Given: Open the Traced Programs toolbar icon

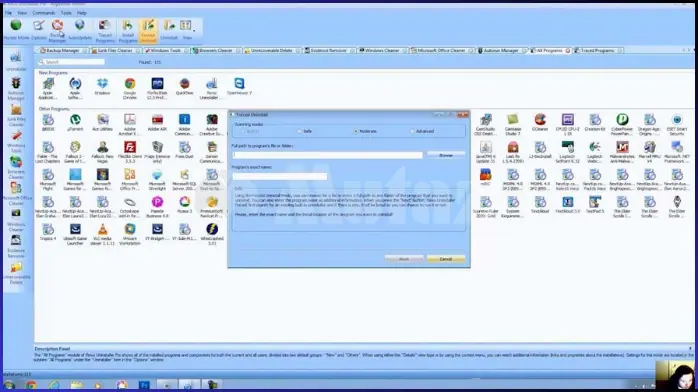Looking at the screenshot, I should [x=105, y=31].
